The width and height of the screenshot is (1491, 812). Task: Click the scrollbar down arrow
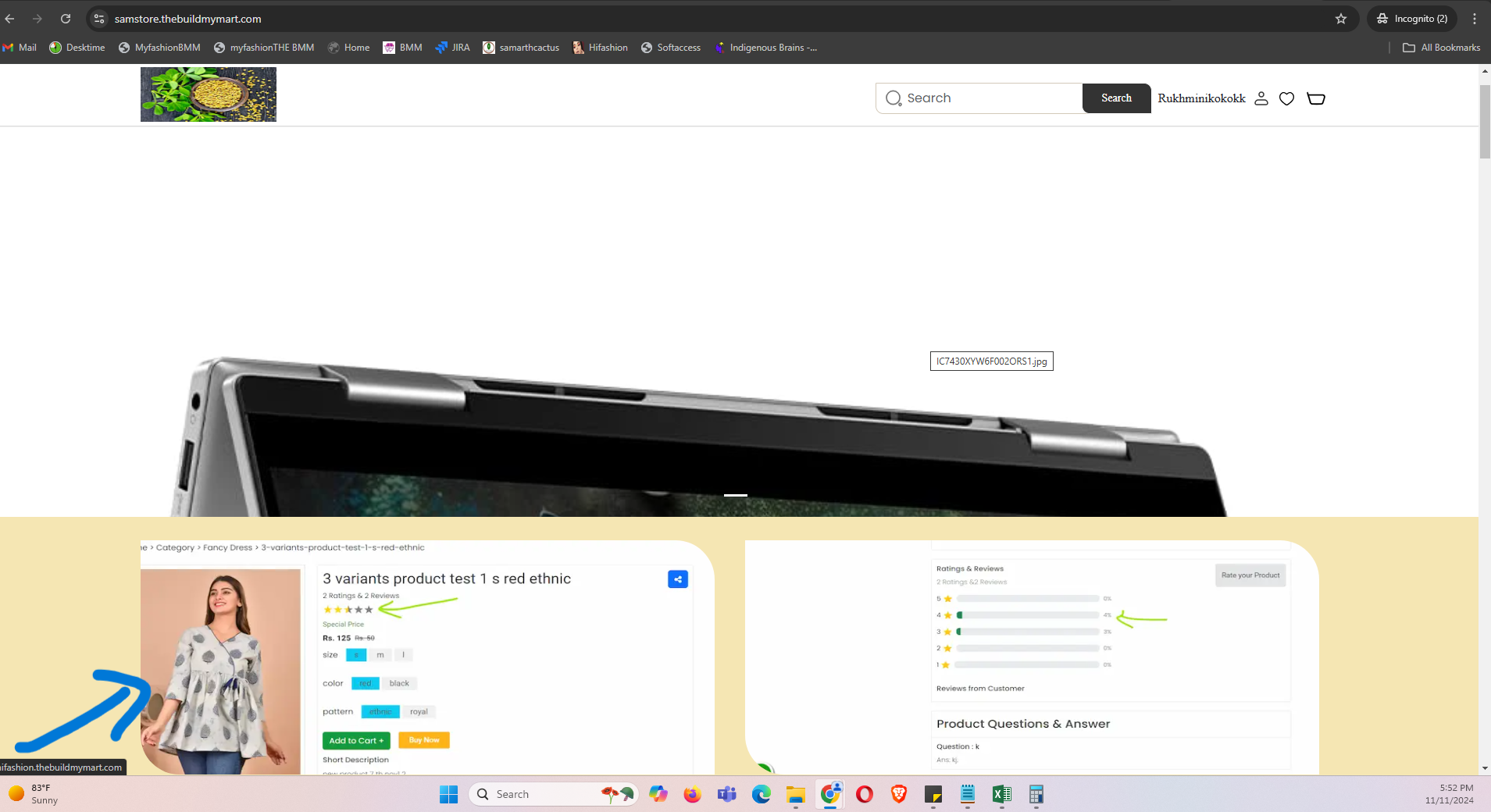[x=1485, y=768]
